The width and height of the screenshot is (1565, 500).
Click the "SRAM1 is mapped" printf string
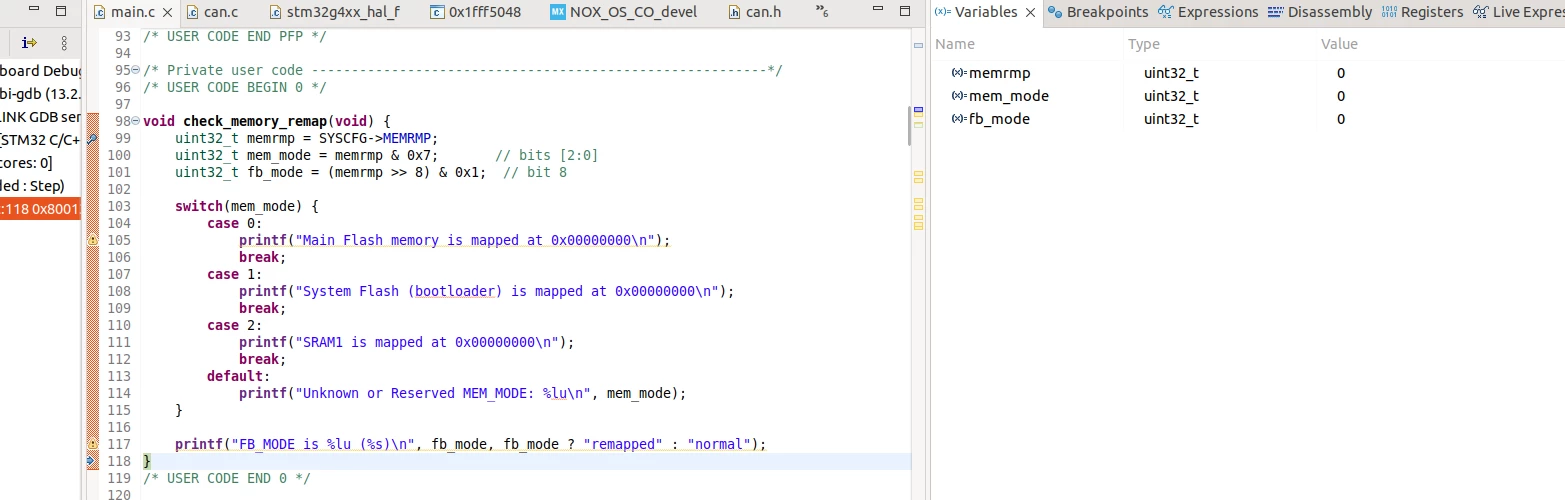(x=427, y=342)
